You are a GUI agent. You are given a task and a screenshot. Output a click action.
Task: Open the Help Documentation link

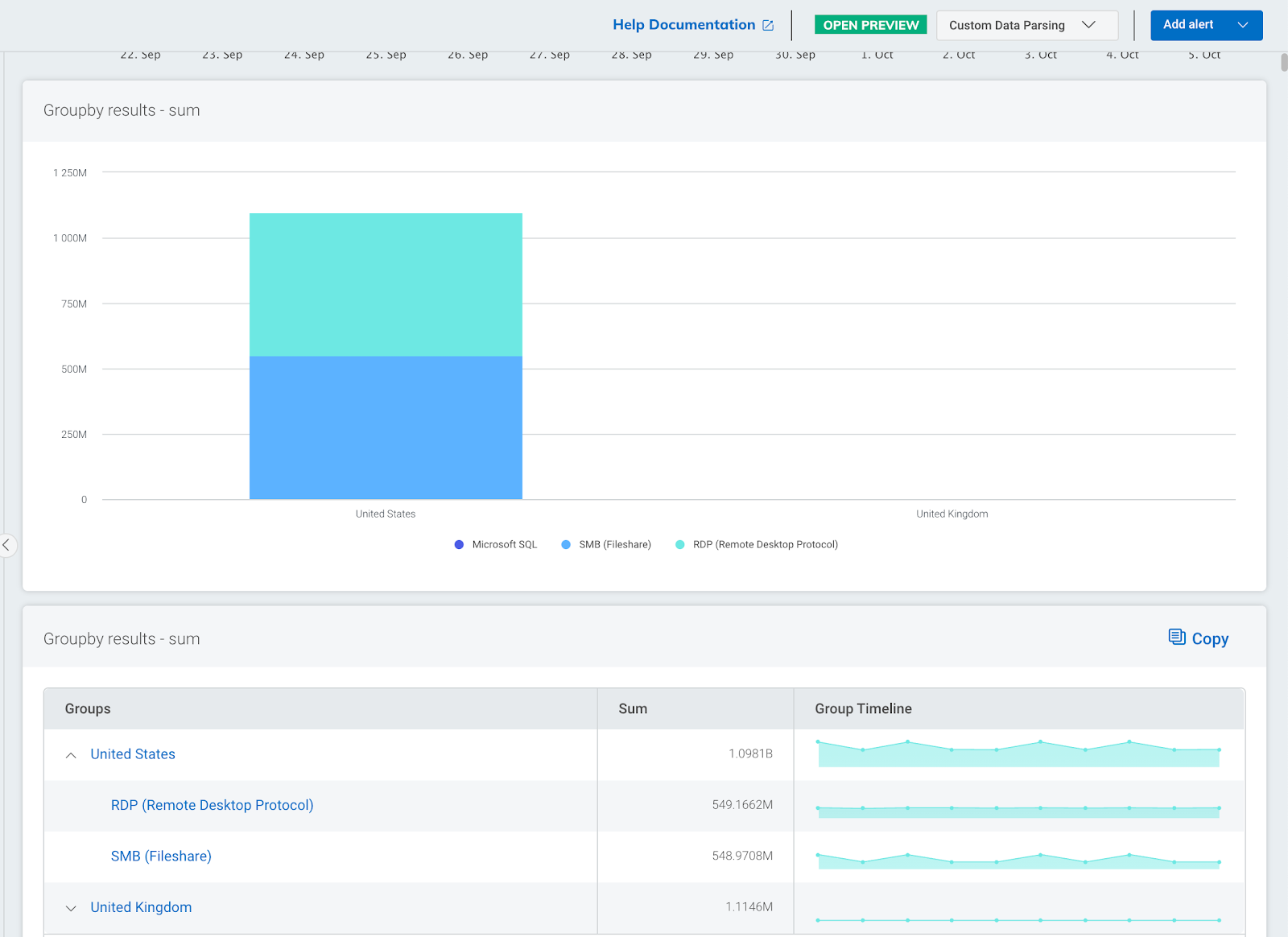[683, 25]
